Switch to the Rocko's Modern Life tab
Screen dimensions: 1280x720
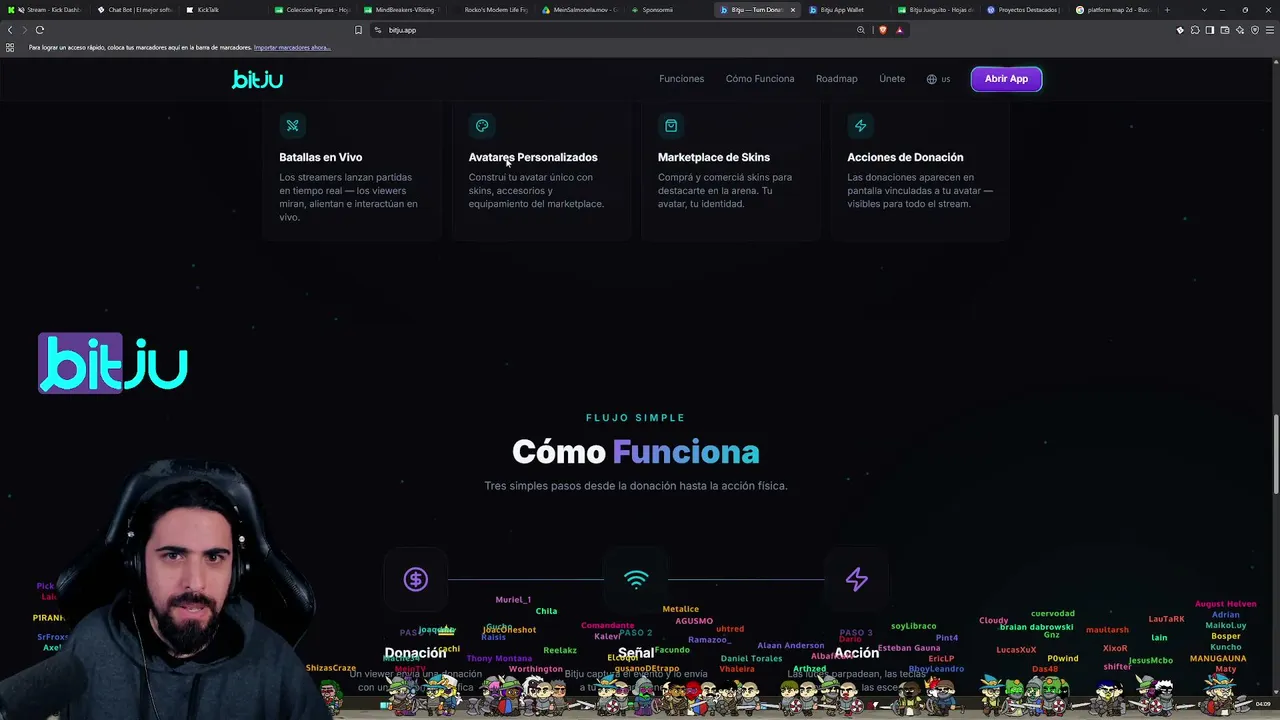click(490, 10)
